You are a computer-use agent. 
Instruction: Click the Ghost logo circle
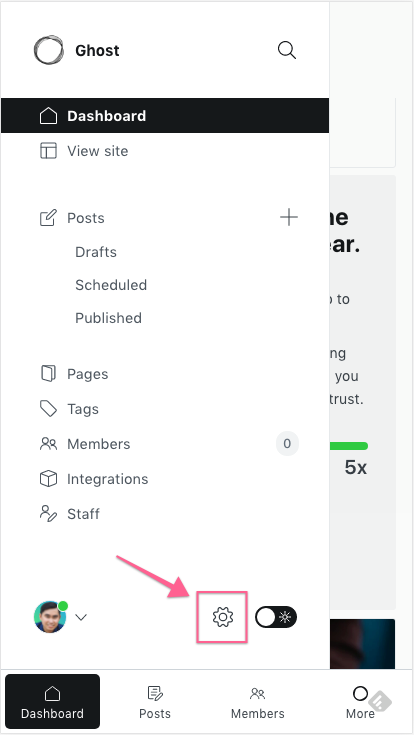coord(49,50)
